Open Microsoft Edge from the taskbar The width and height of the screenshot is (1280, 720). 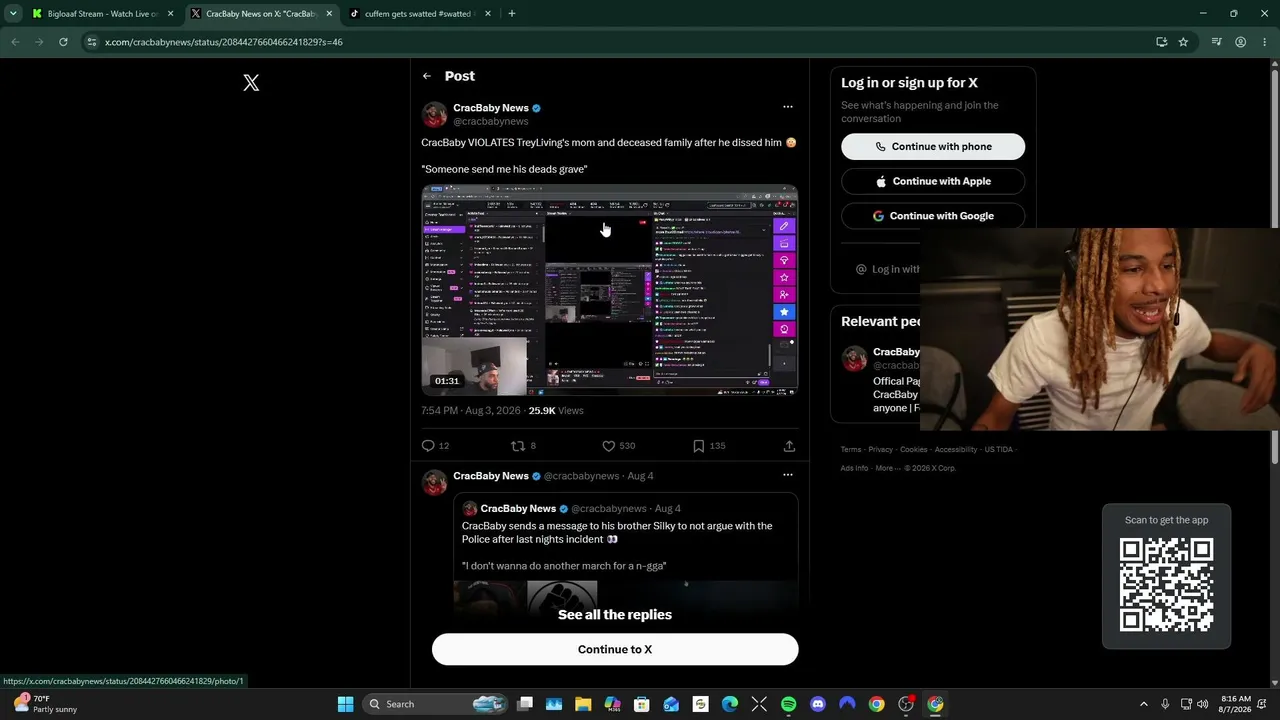click(x=730, y=704)
